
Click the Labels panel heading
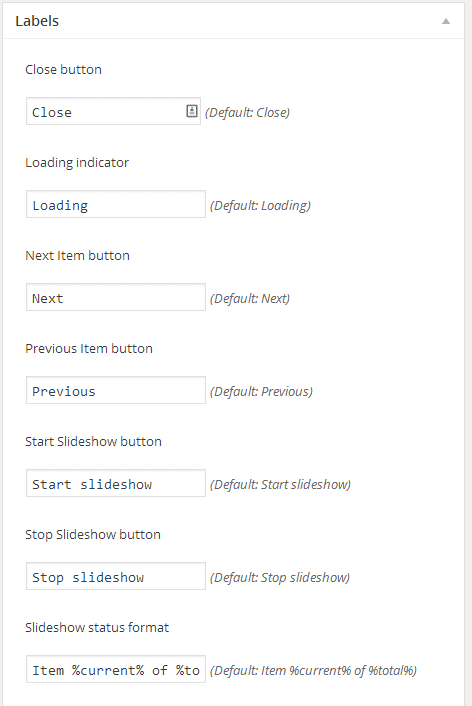(x=37, y=21)
